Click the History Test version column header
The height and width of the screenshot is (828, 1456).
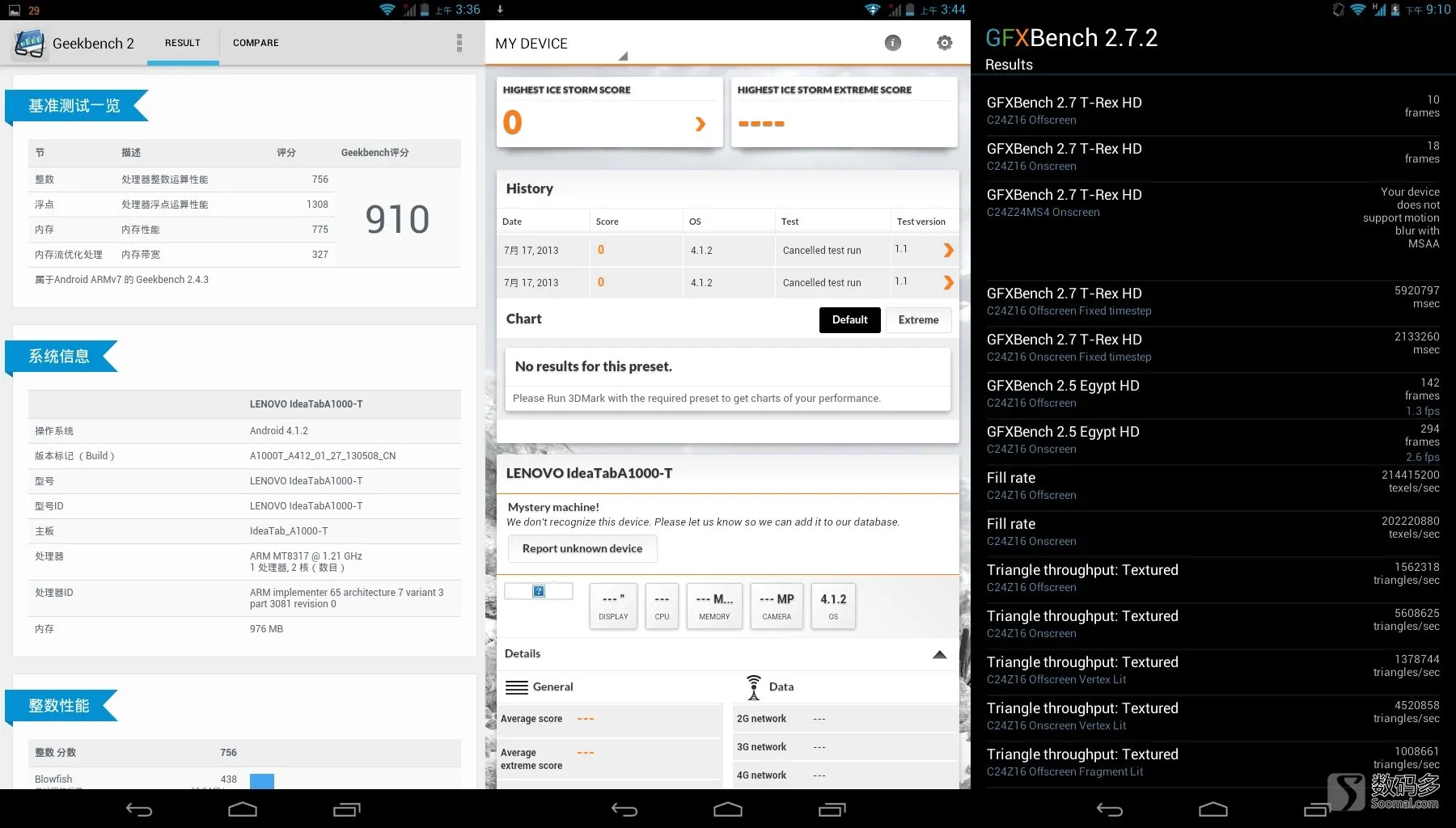click(921, 222)
